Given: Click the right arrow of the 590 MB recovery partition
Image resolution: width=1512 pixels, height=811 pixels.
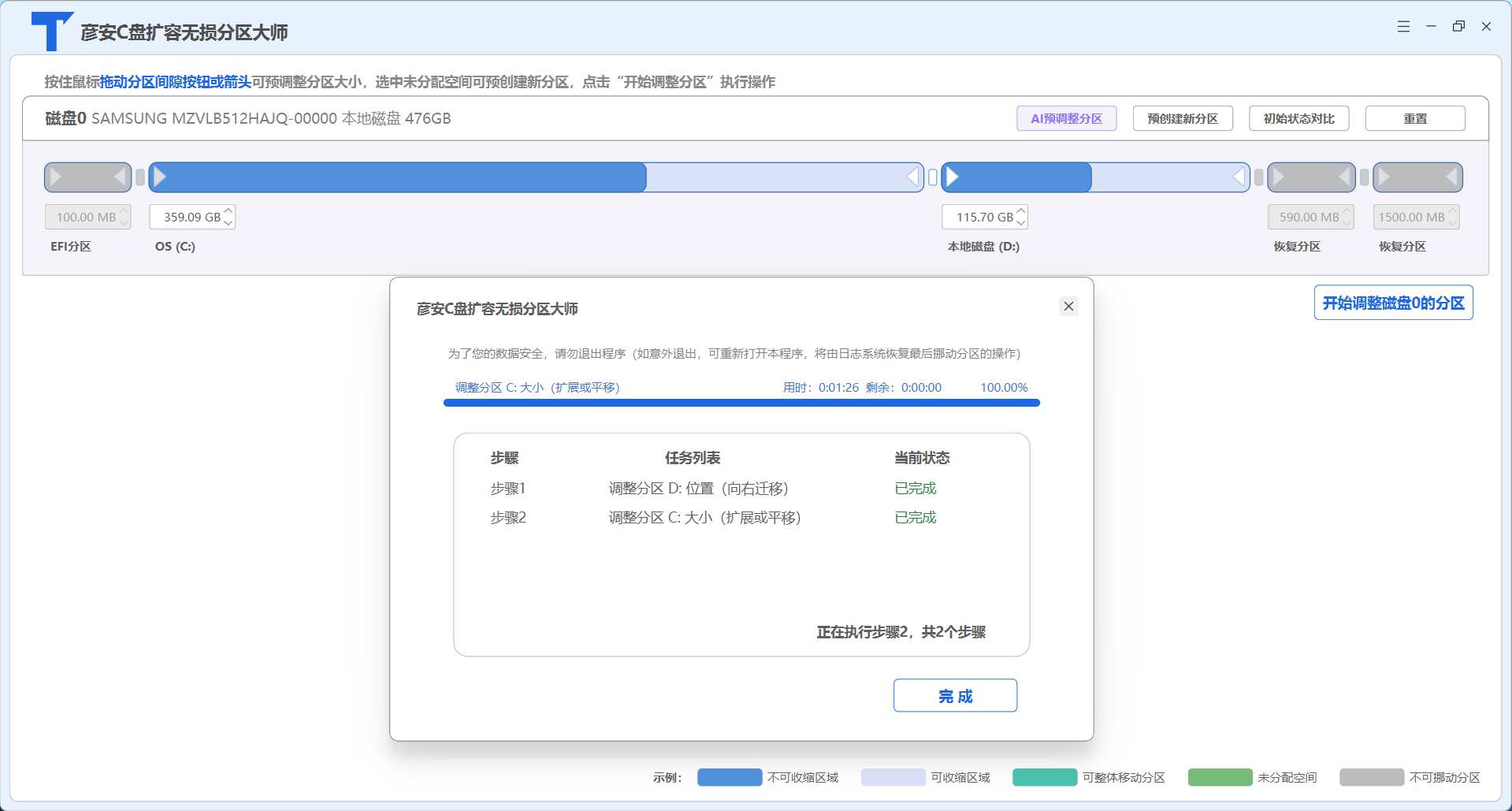Looking at the screenshot, I should coord(1345,177).
